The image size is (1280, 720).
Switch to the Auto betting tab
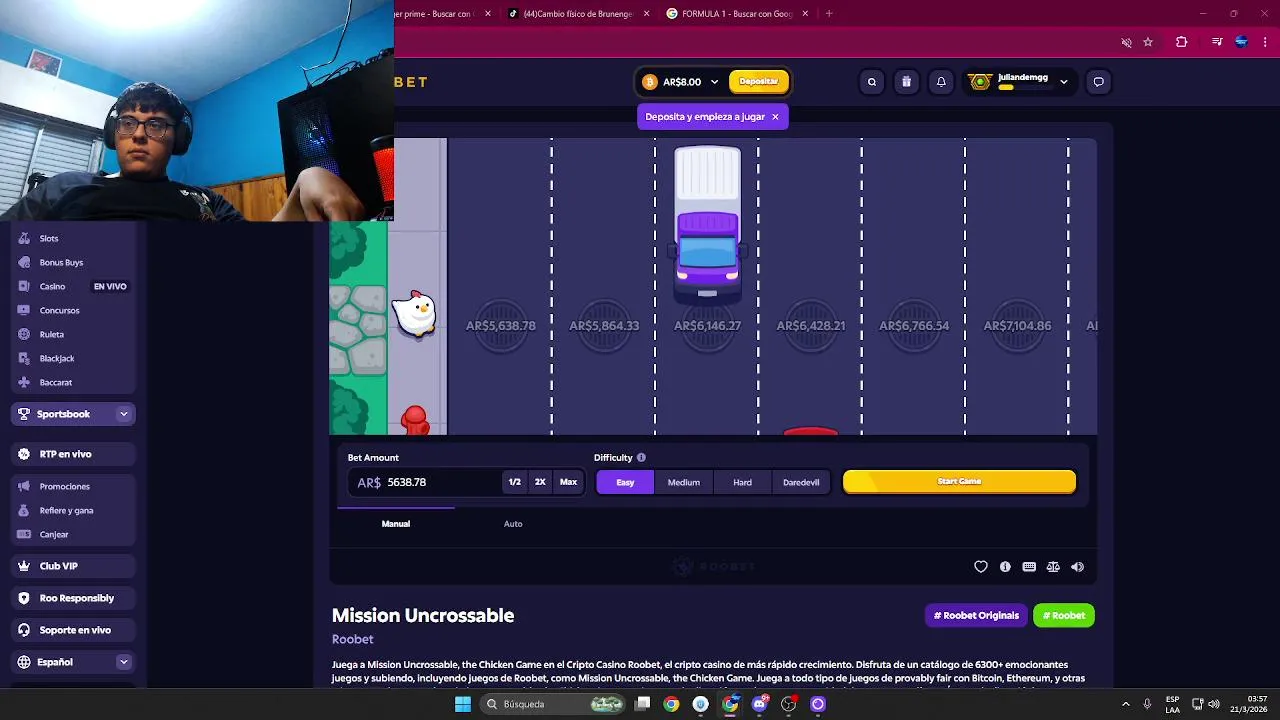[x=513, y=524]
